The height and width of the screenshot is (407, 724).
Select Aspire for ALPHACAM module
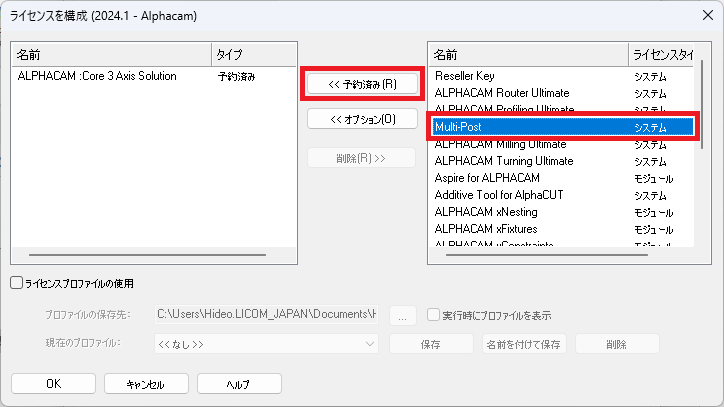(x=561, y=178)
